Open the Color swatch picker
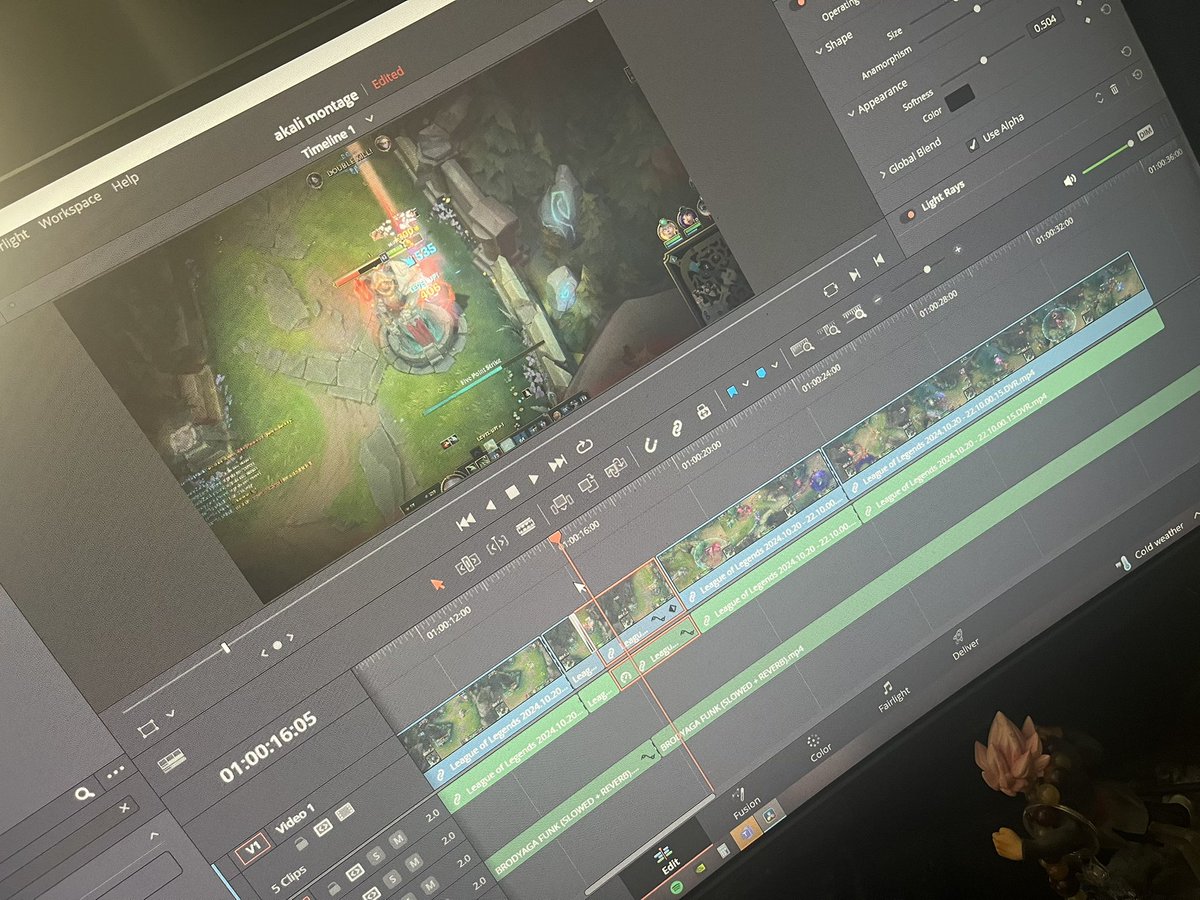Screen dimensions: 1200x900 (x=960, y=97)
